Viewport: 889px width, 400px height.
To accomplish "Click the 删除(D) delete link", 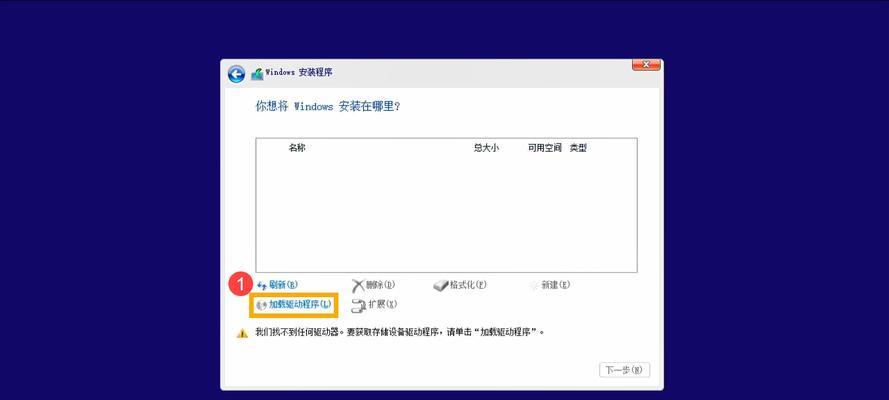I will click(x=380, y=285).
